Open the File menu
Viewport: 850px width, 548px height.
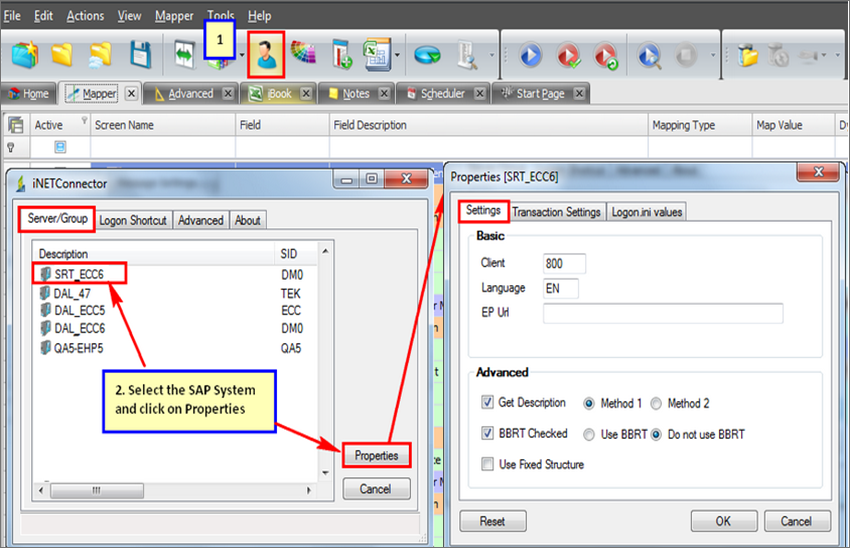click(12, 16)
